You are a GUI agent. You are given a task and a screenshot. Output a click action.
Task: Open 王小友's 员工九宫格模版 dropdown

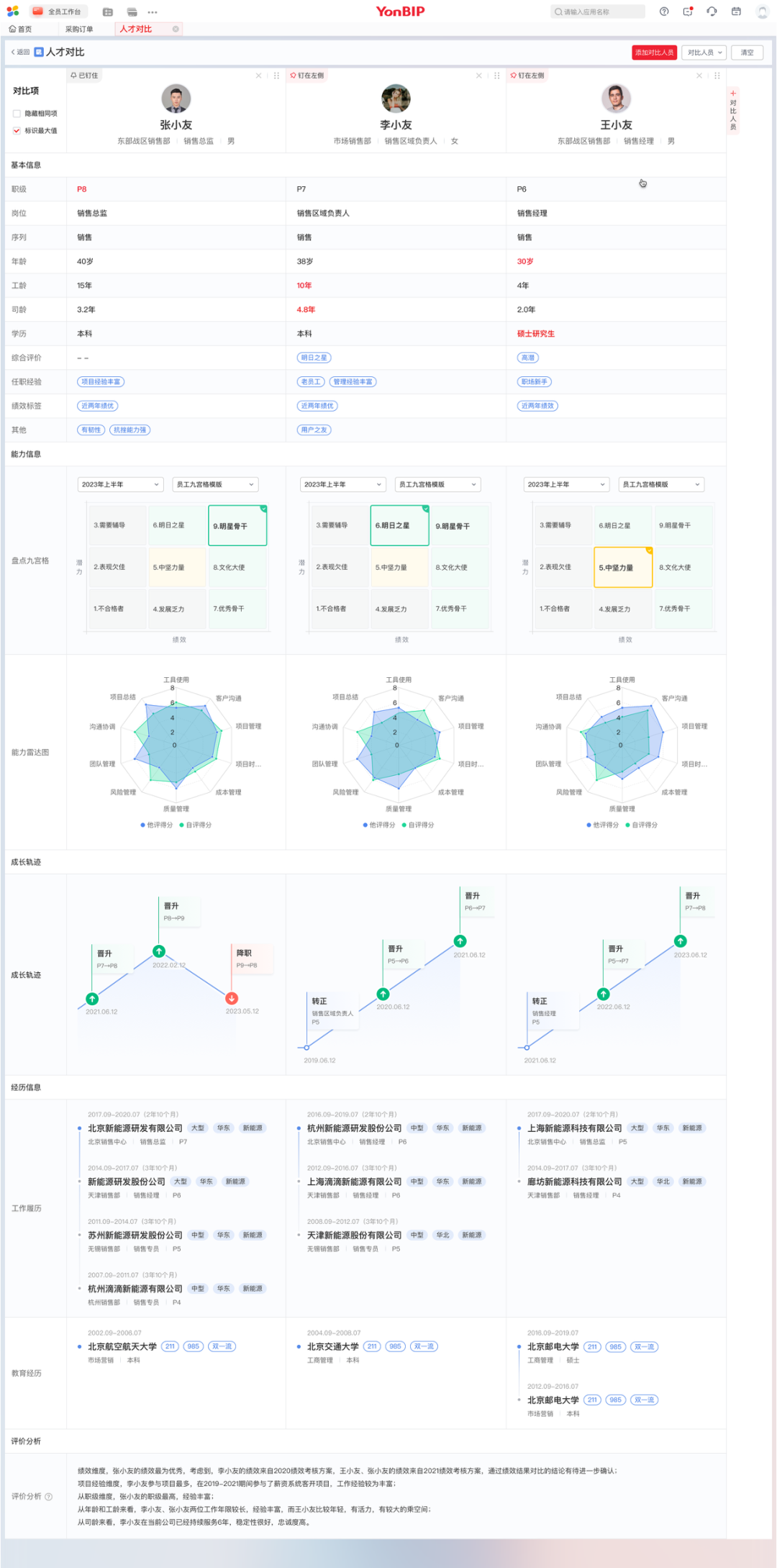tap(660, 484)
